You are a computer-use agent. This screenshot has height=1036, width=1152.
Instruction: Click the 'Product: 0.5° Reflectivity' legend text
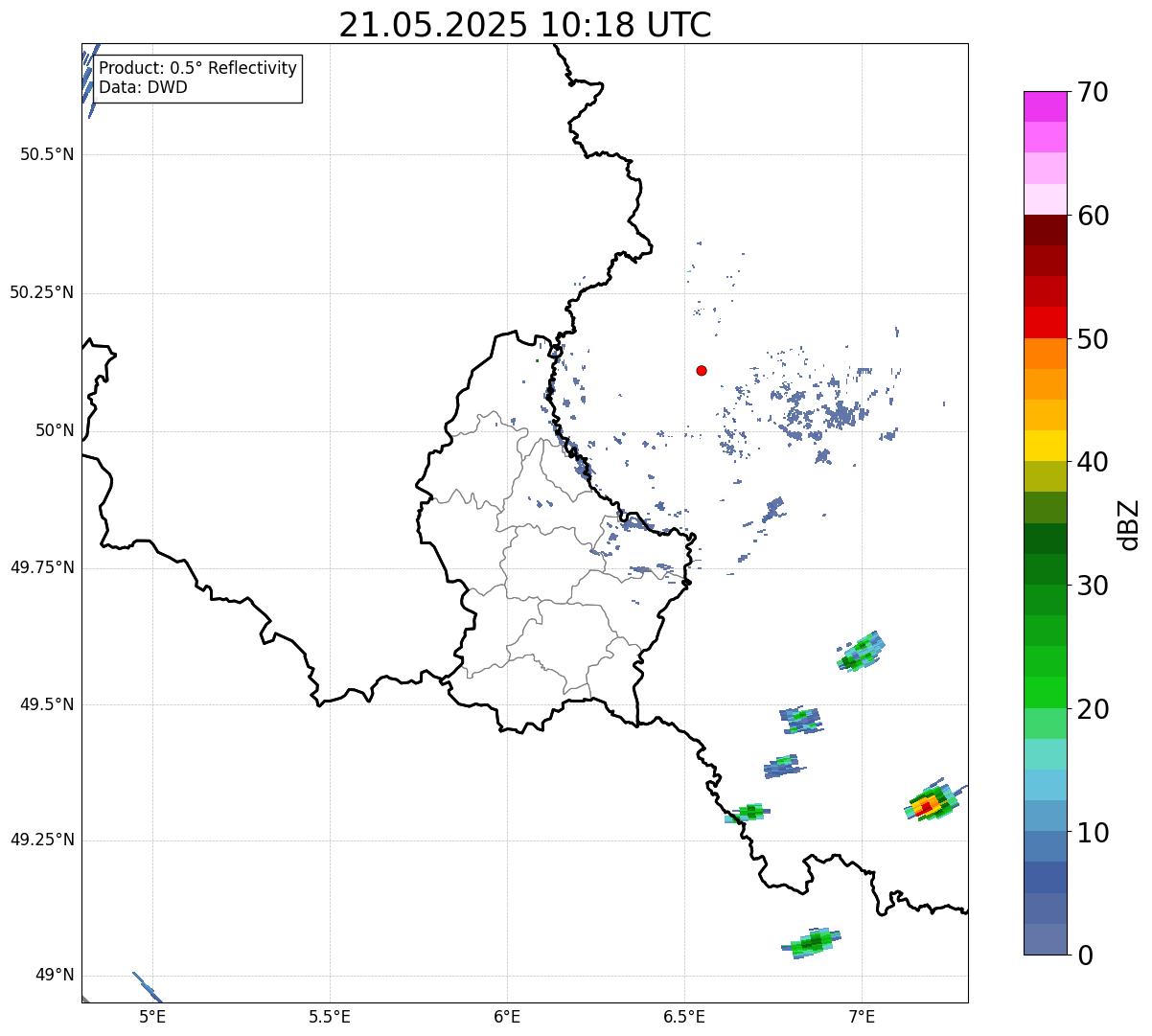coord(198,68)
